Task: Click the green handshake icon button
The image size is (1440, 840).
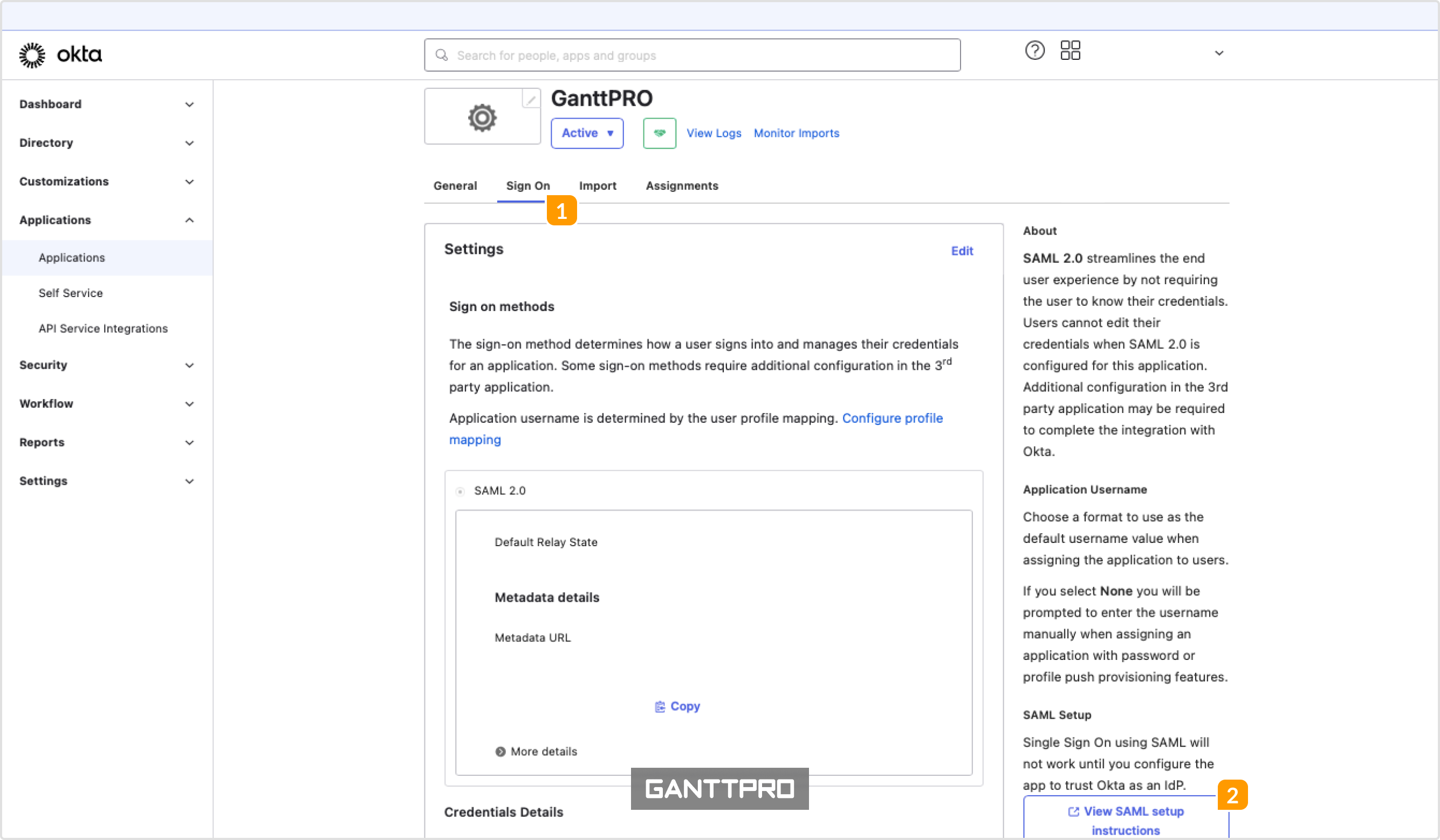Action: [x=660, y=133]
